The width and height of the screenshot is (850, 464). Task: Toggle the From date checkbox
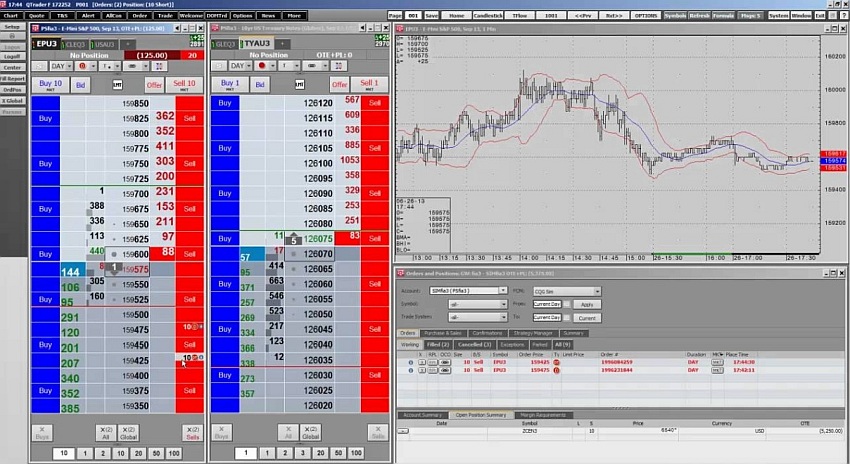pyautogui.click(x=567, y=305)
